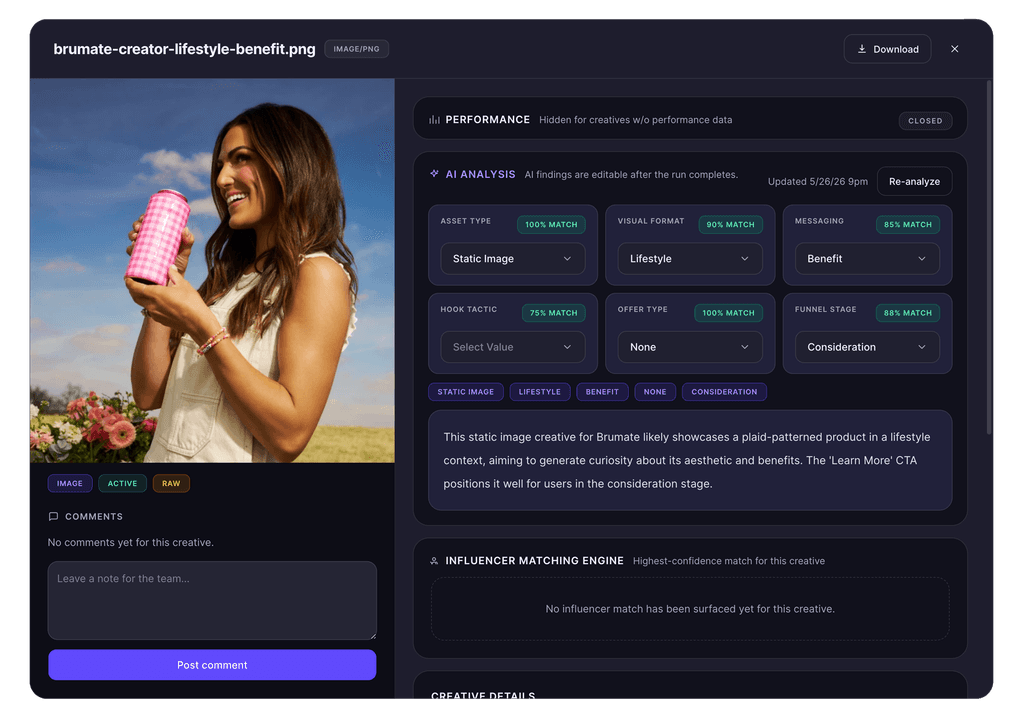Click the IMAGE/PNG file type badge
The height and width of the screenshot is (714, 1024).
tap(356, 49)
